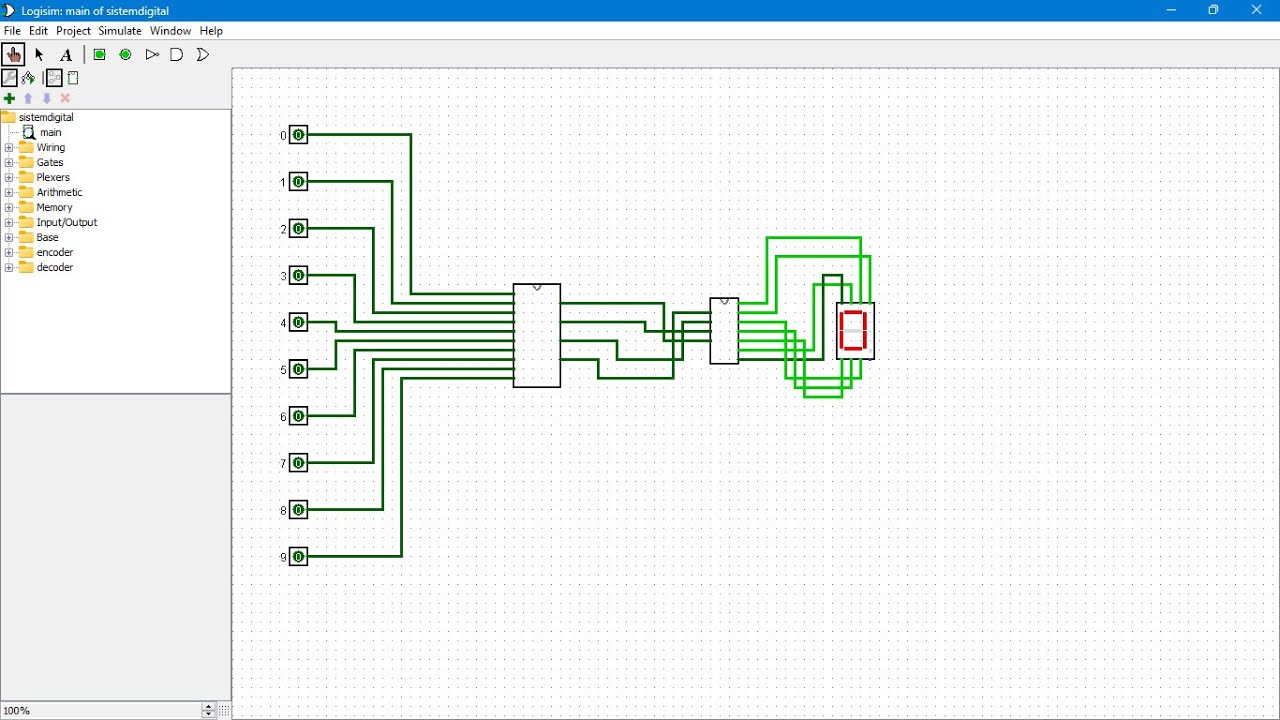This screenshot has width=1280, height=720.
Task: Select the AND gate tool
Action: 177,55
